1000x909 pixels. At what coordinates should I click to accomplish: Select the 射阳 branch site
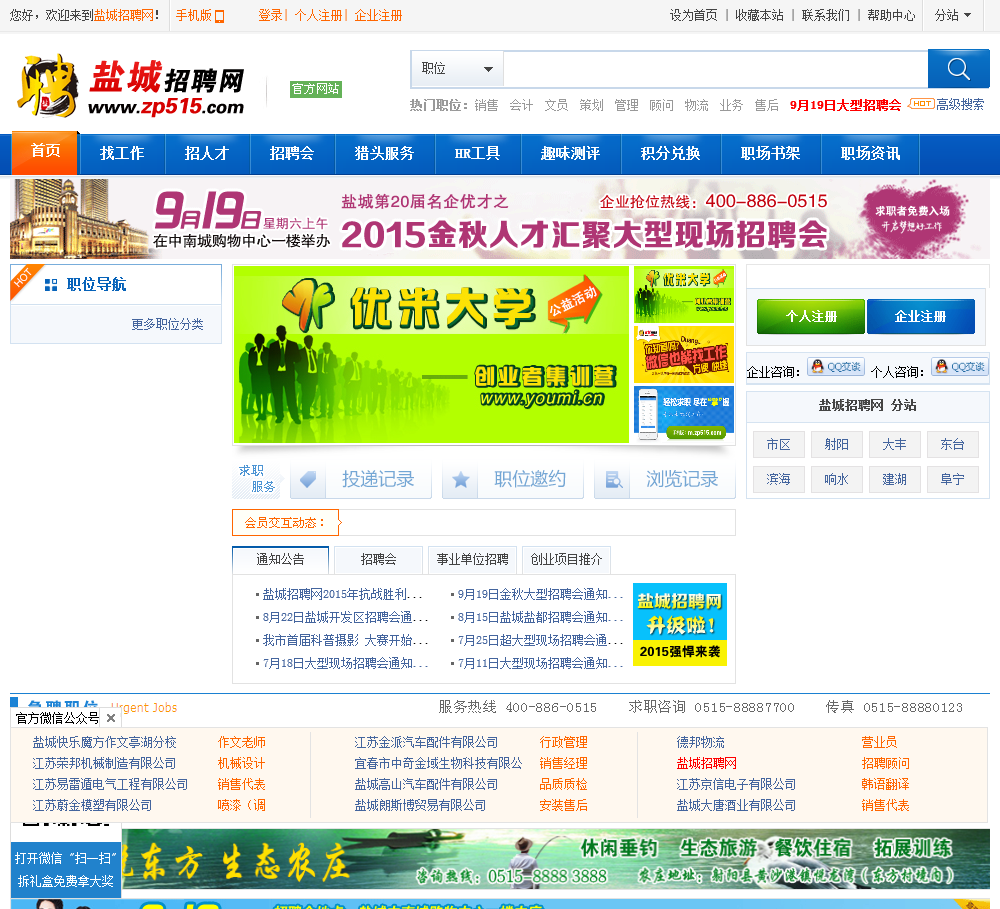pos(836,445)
